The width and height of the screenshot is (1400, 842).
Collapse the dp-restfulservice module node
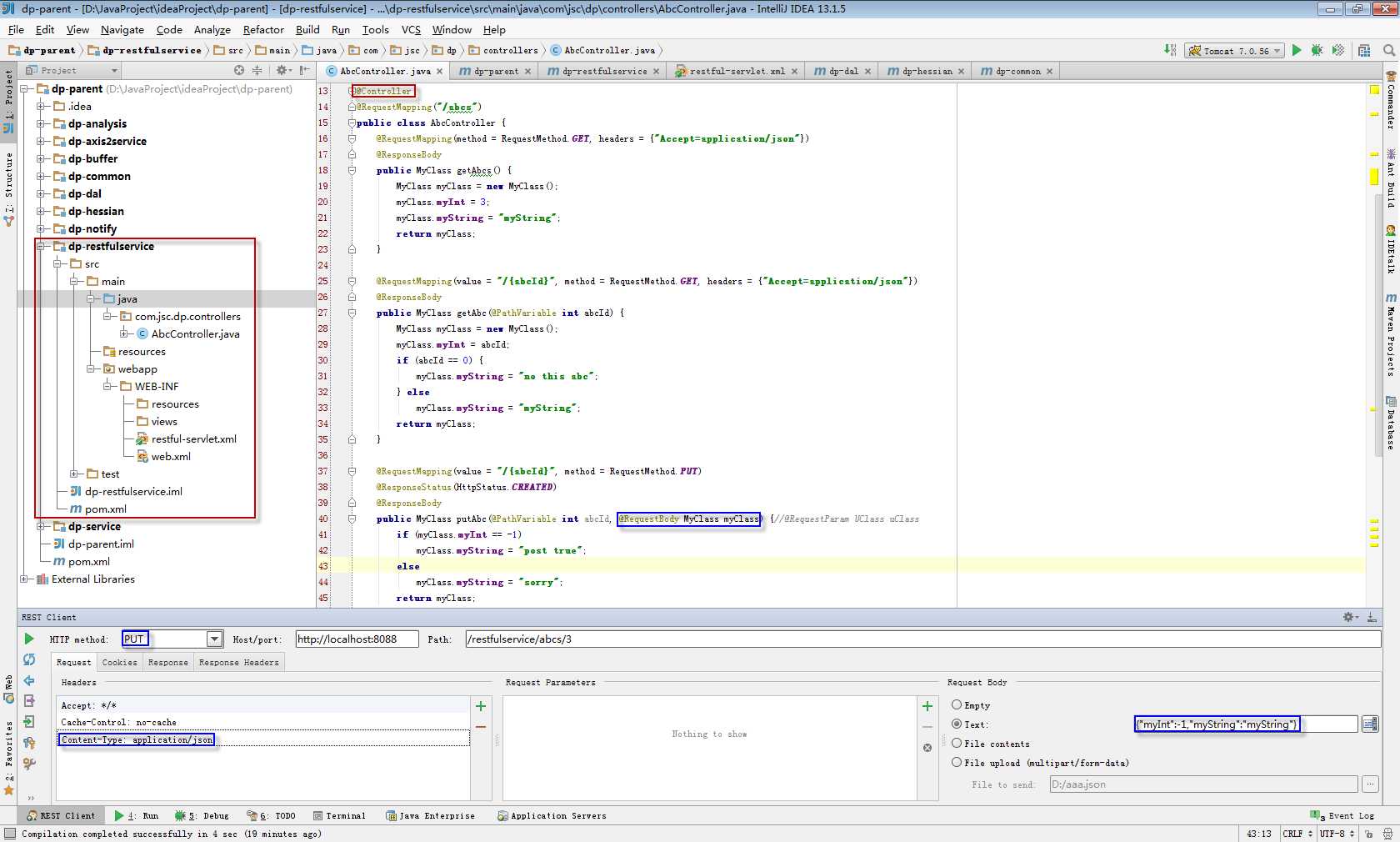pyautogui.click(x=41, y=247)
